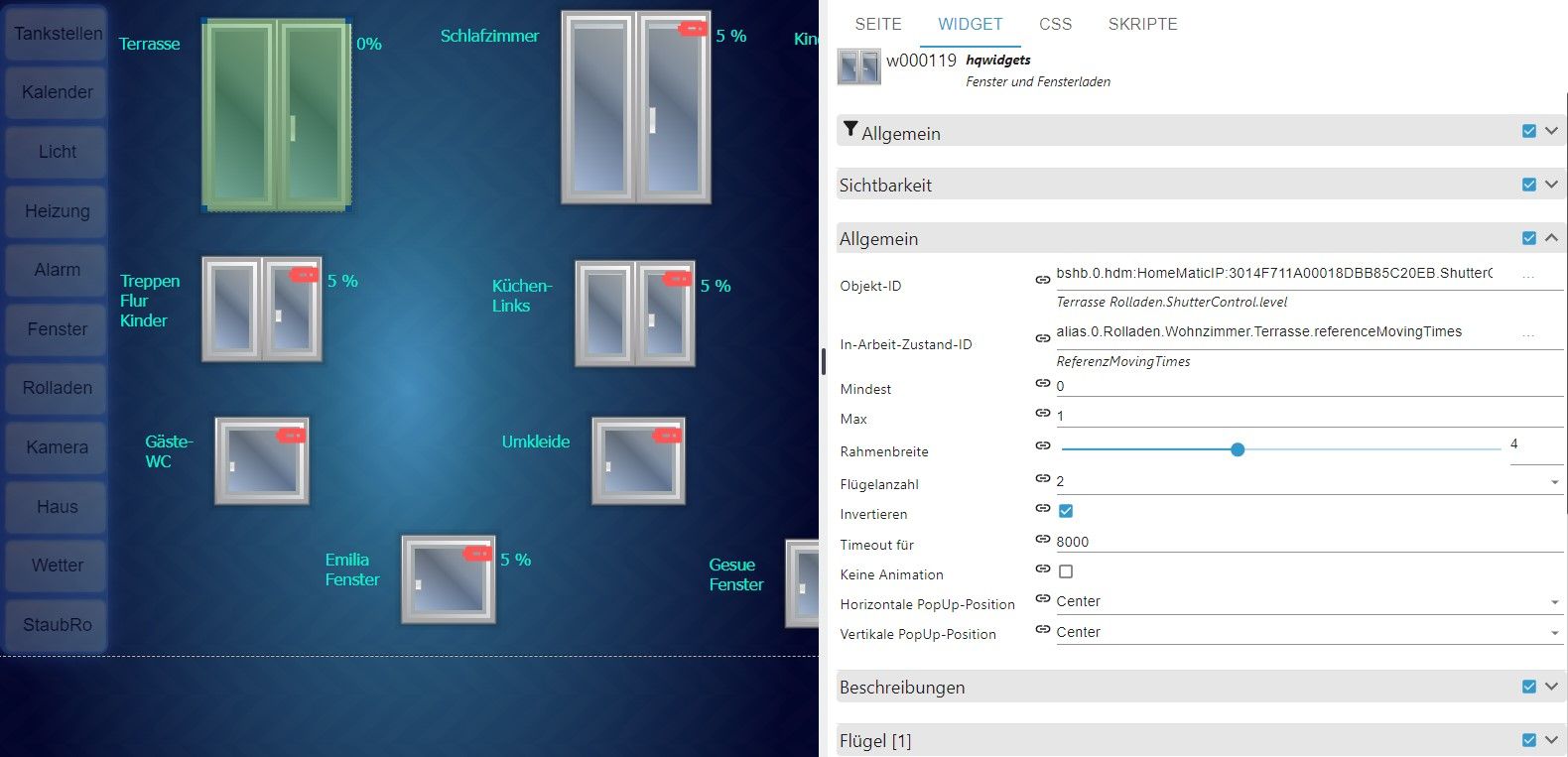Viewport: 1568px width, 757px height.
Task: Click the Küchen-Links window widget
Action: 635,314
